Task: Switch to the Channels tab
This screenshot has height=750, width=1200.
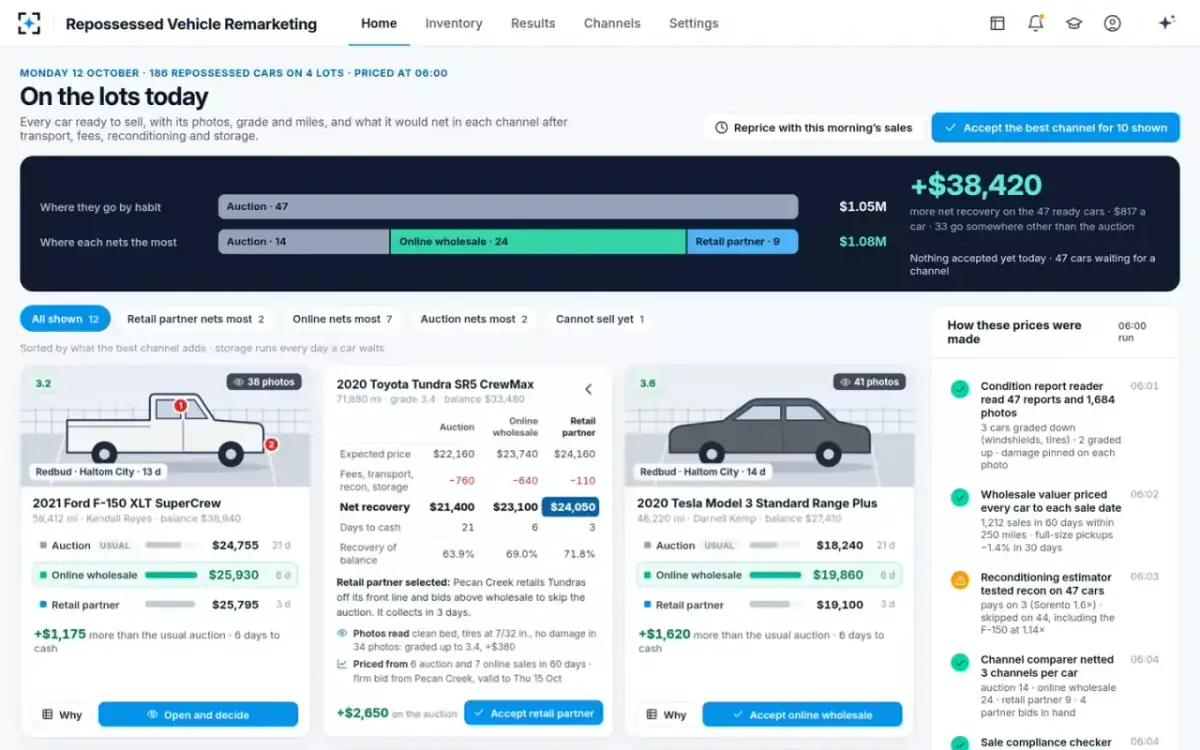Action: click(612, 23)
